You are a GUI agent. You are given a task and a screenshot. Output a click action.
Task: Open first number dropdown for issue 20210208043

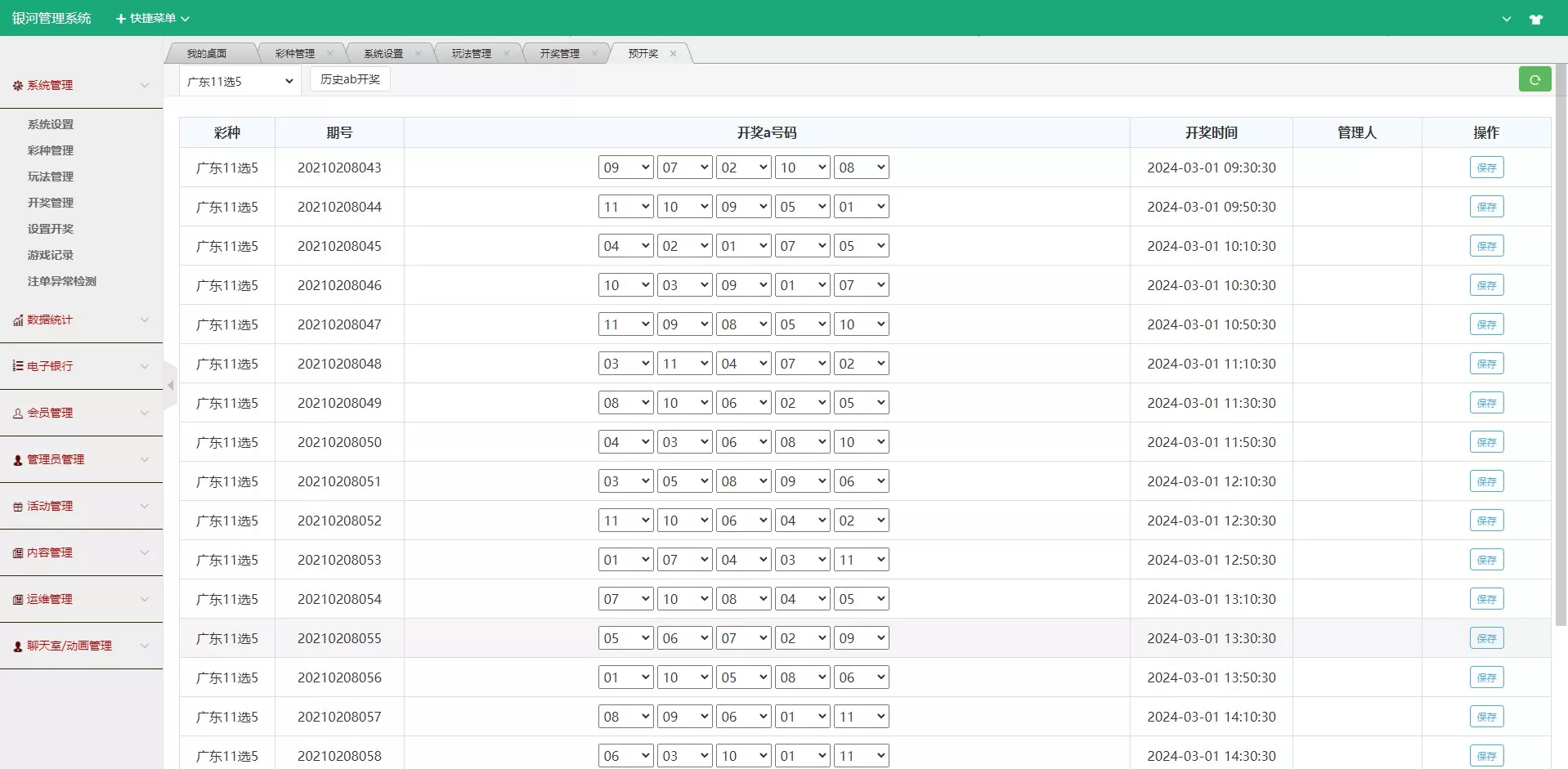pyautogui.click(x=625, y=168)
